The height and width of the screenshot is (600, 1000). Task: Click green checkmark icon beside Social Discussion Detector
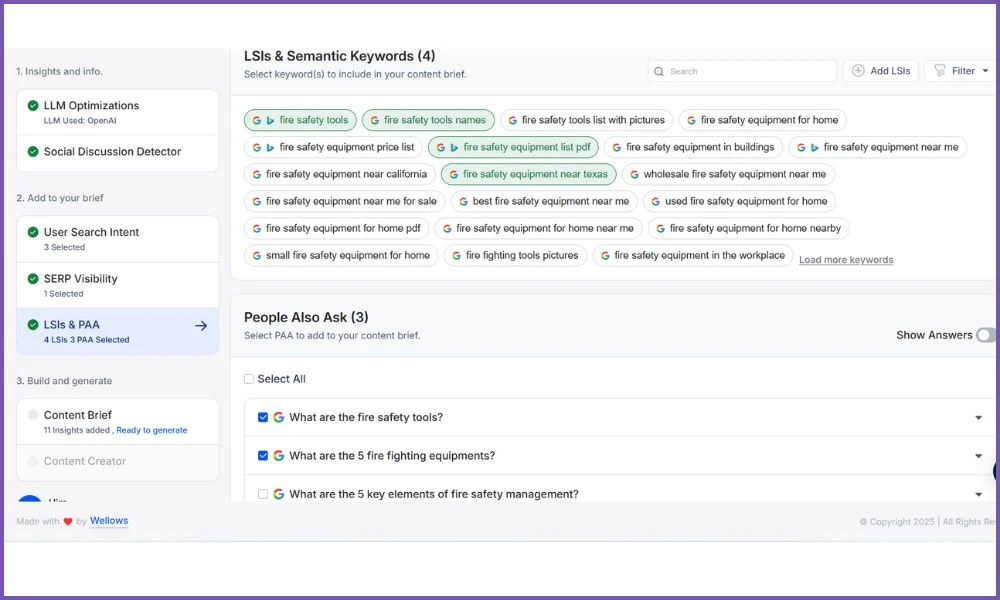(33, 152)
